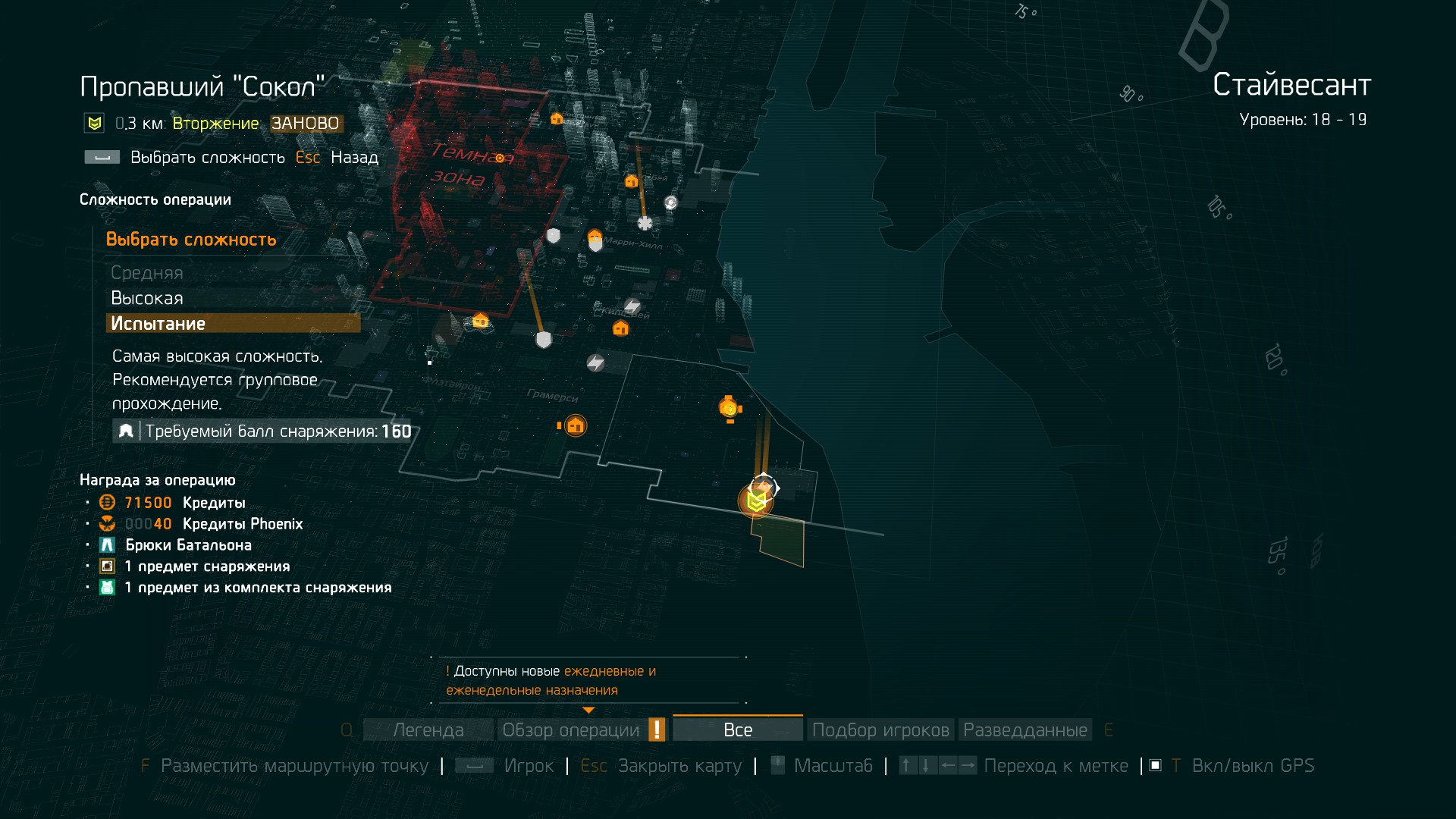Click the Кредиты reward coin icon
The height and width of the screenshot is (819, 1456).
click(x=107, y=503)
